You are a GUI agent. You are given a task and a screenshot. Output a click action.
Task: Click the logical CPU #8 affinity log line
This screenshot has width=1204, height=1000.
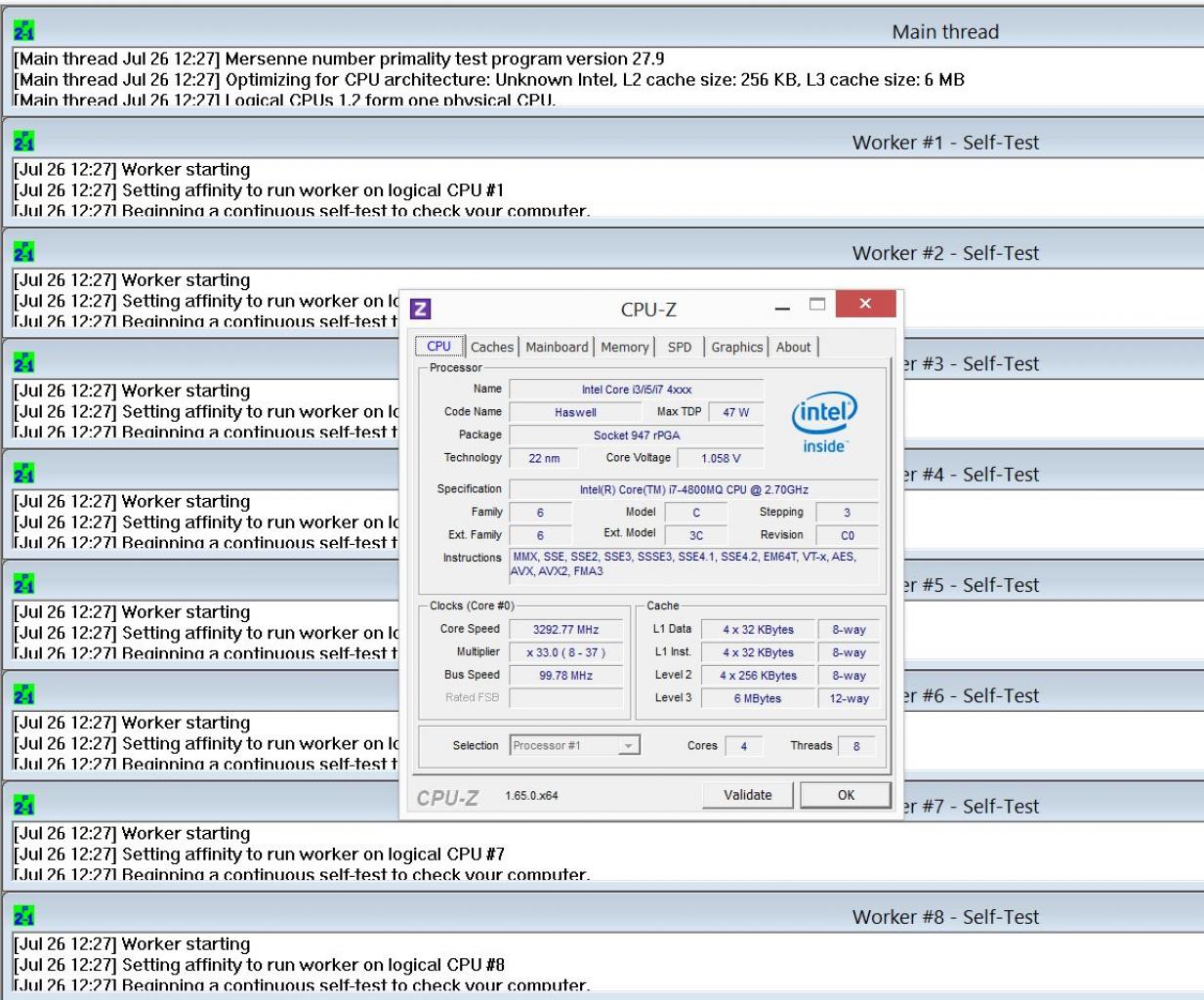click(x=259, y=965)
